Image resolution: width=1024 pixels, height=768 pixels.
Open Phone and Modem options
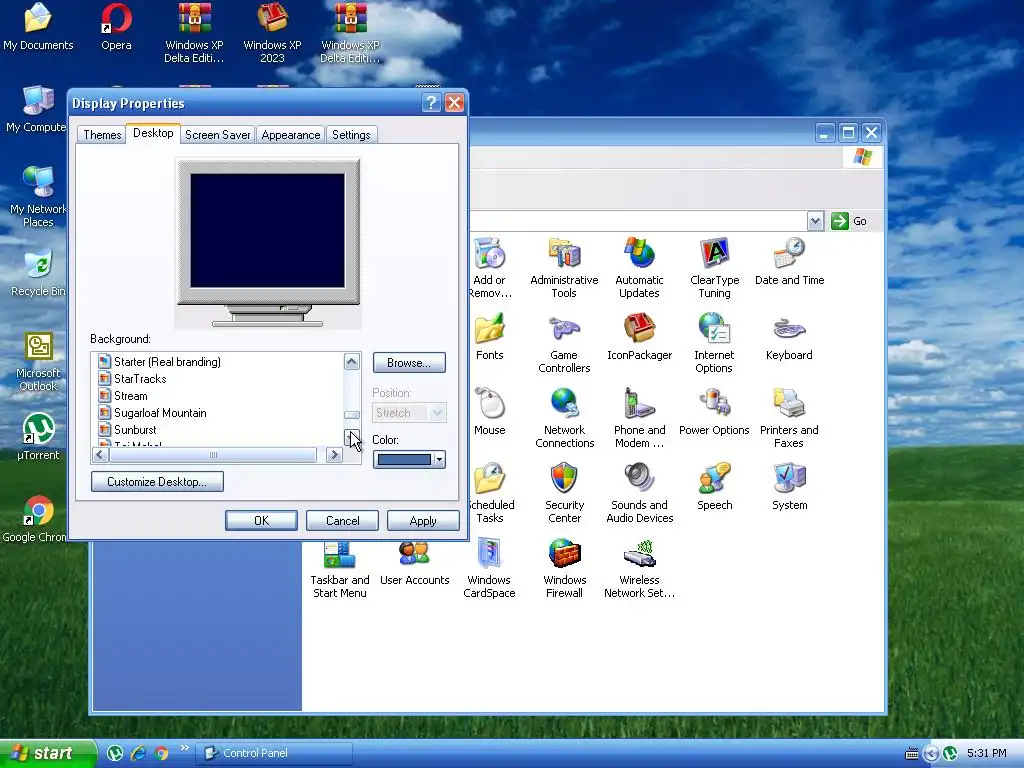[x=639, y=418]
